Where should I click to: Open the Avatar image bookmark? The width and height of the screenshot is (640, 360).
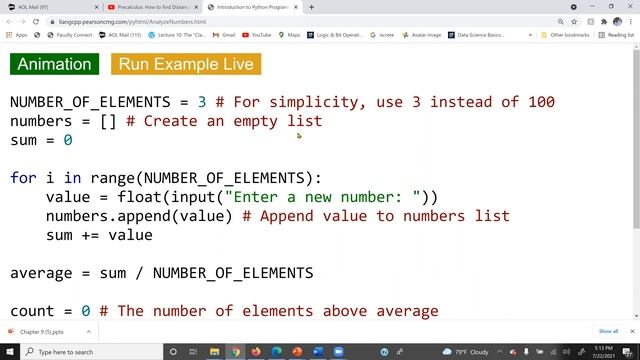(x=422, y=35)
